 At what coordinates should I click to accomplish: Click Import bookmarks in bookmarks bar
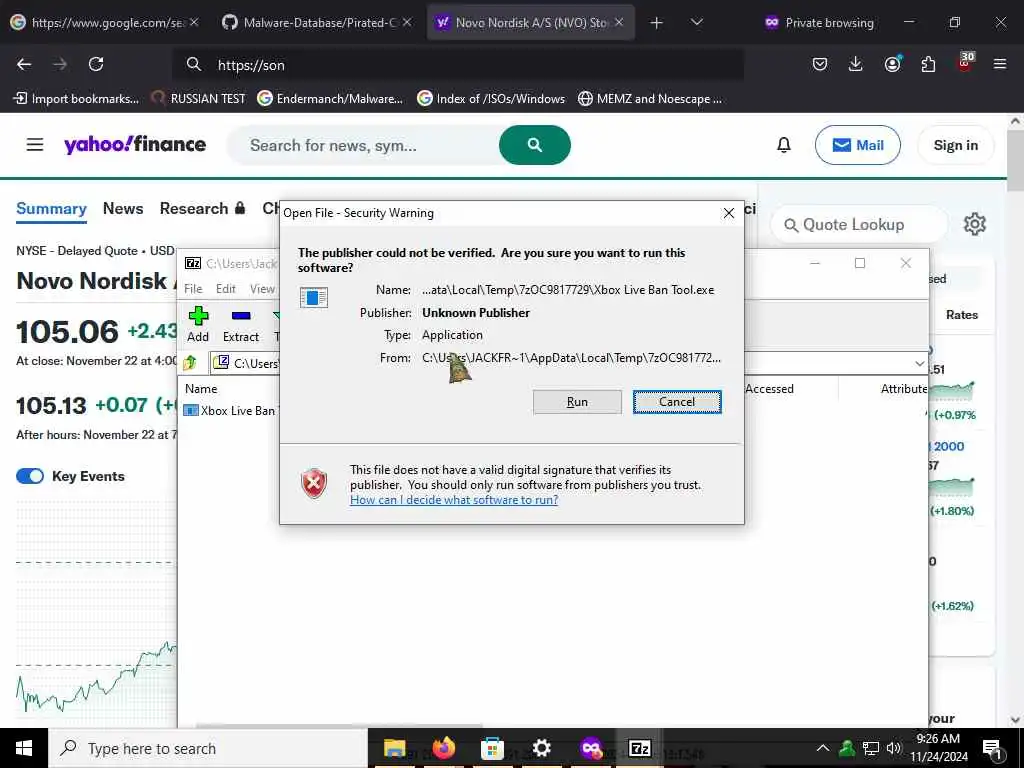(76, 99)
